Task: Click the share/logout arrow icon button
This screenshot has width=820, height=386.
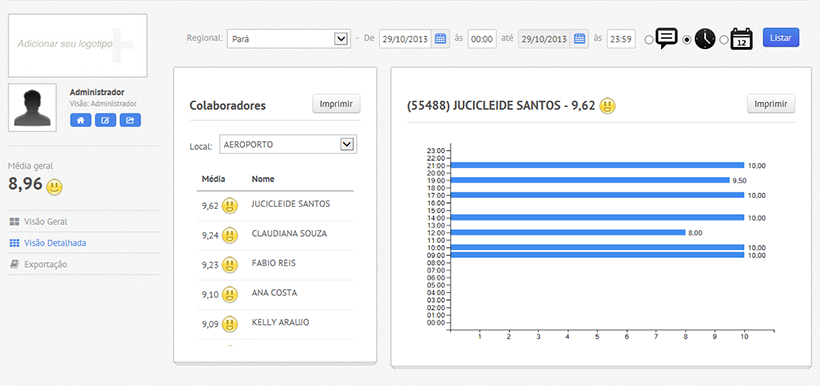Action: point(130,120)
